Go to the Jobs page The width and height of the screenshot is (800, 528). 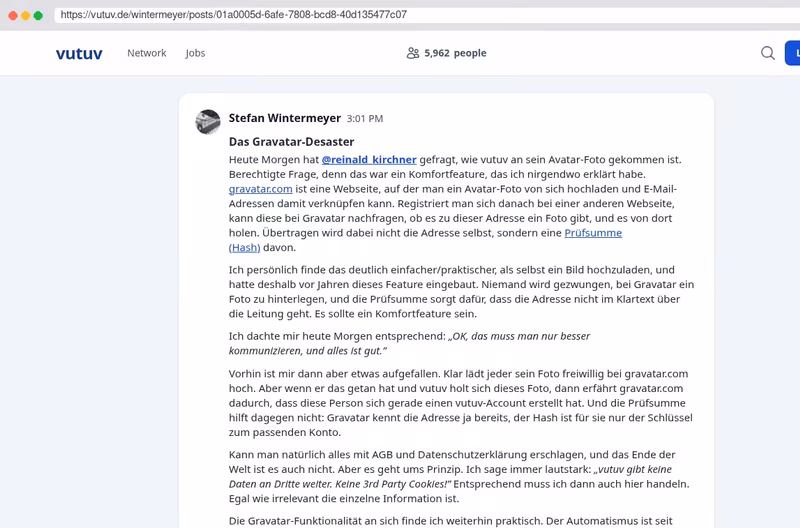pyautogui.click(x=195, y=53)
